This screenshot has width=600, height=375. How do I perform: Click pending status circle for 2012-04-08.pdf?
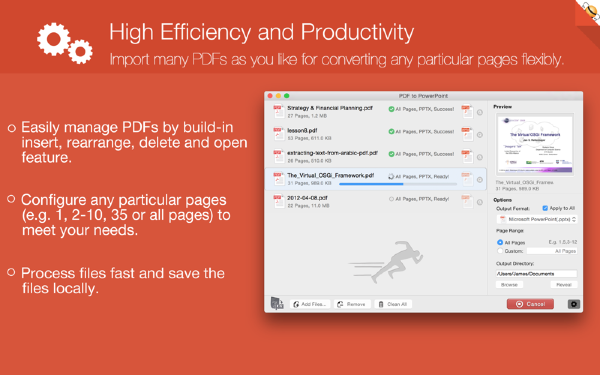click(x=391, y=199)
